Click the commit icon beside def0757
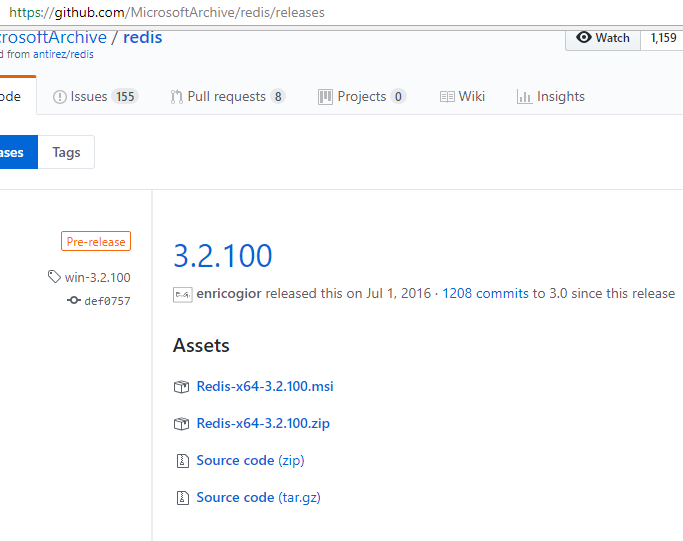The width and height of the screenshot is (683, 541). click(x=74, y=300)
